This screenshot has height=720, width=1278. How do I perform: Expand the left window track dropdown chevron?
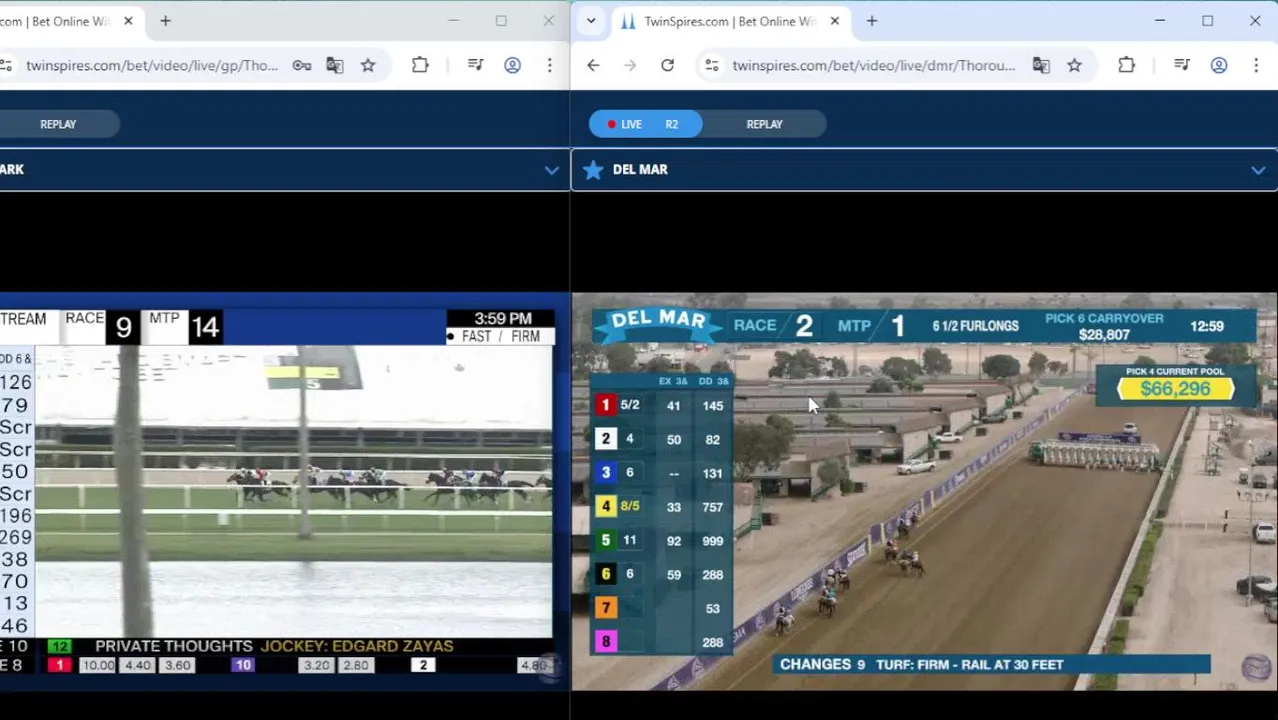point(551,170)
